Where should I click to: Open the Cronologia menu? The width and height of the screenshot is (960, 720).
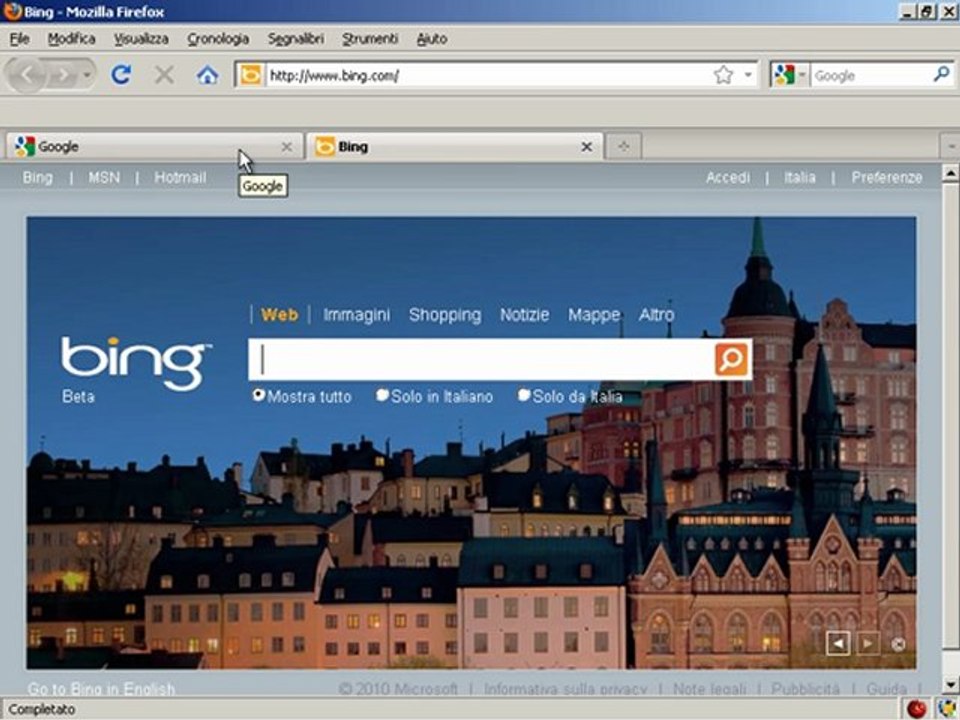tap(218, 39)
